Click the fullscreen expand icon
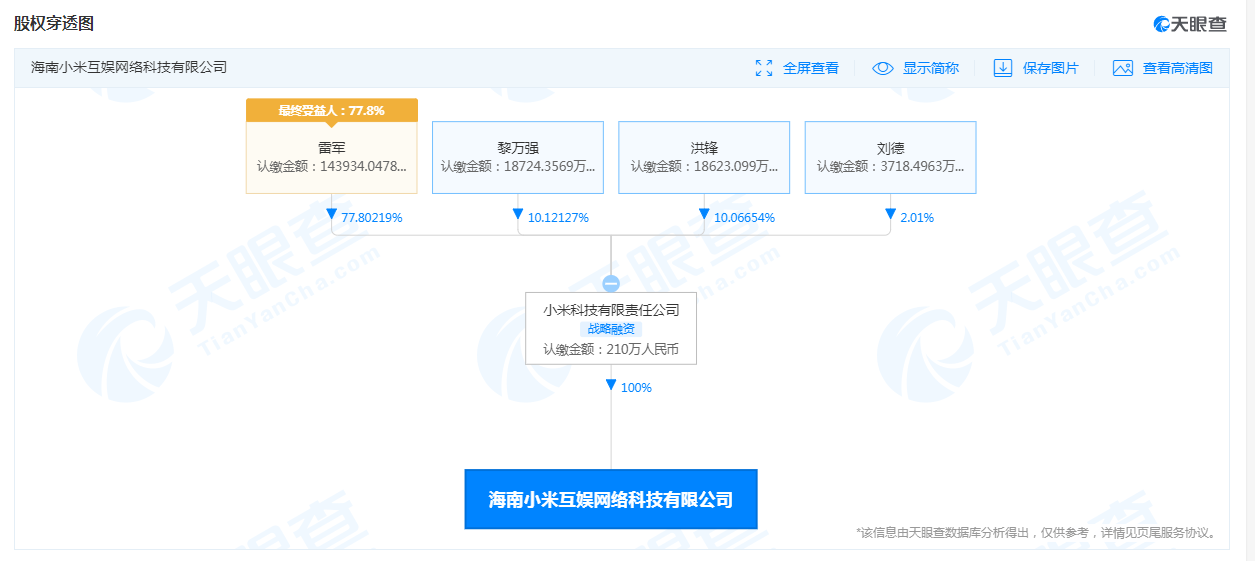This screenshot has height=561, width=1255. coord(764,68)
